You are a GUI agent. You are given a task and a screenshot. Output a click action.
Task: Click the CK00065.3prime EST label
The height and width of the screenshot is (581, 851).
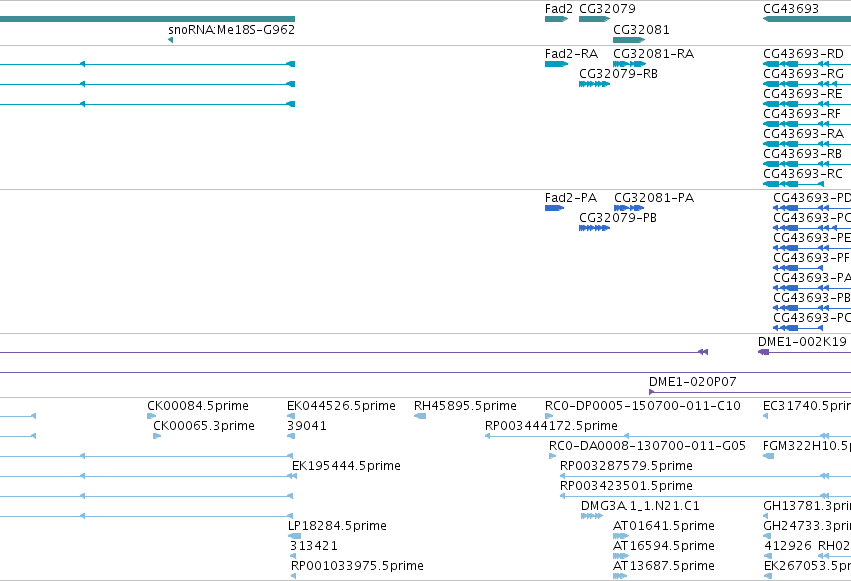click(x=204, y=426)
